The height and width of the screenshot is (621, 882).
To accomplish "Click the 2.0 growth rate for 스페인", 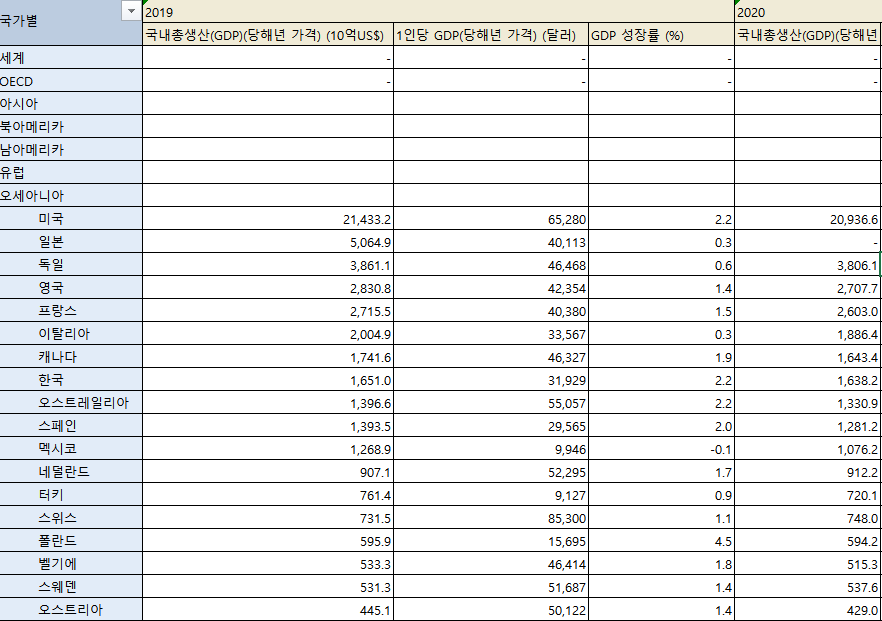I will coord(661,427).
